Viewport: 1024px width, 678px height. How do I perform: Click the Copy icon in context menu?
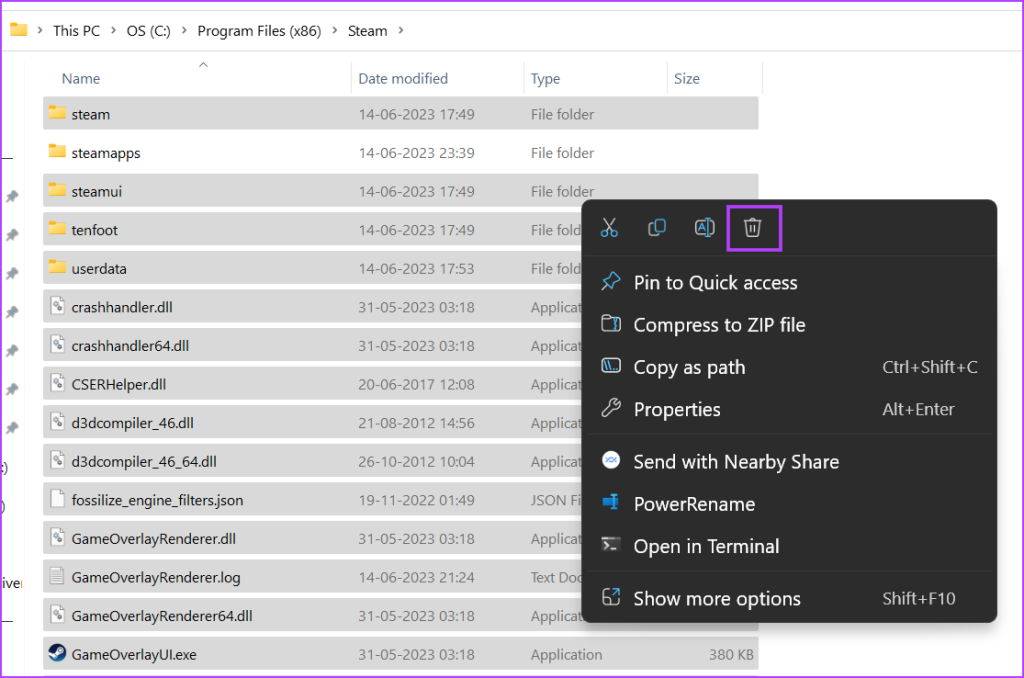[657, 228]
